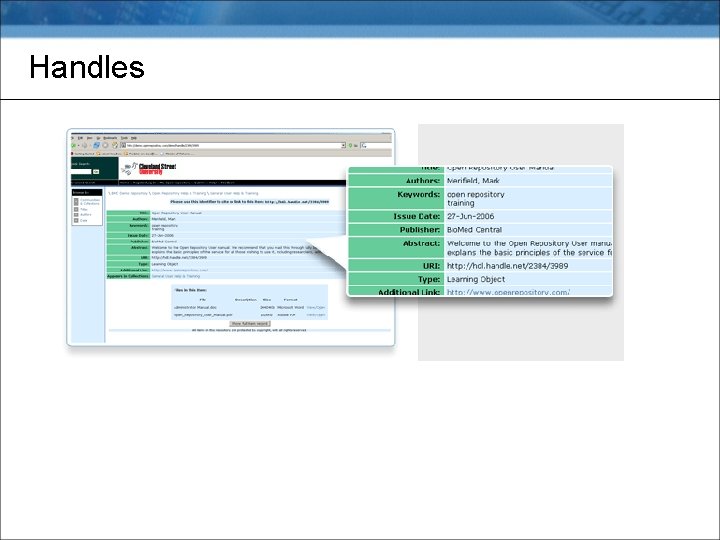Screen dimensions: 720x540
Task: Click the quick search Go button
Action: (96, 172)
